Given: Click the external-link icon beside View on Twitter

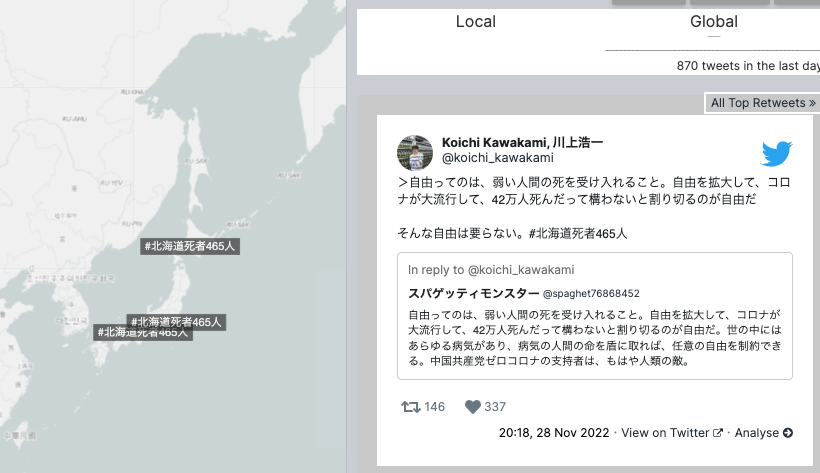Looking at the screenshot, I should click(718, 433).
